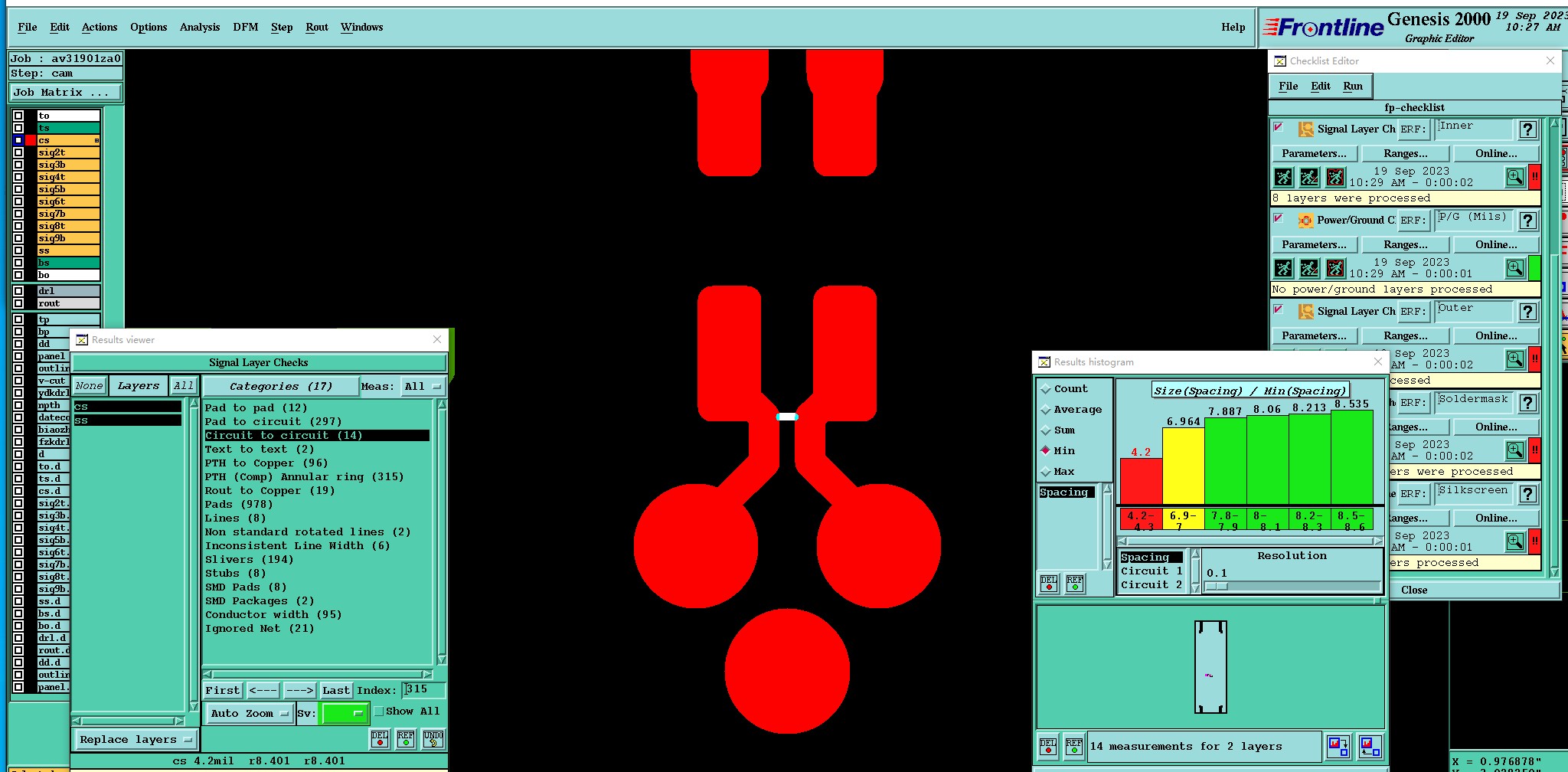Click red 4.2 histogram bar
The image size is (1568, 772).
point(1141,482)
